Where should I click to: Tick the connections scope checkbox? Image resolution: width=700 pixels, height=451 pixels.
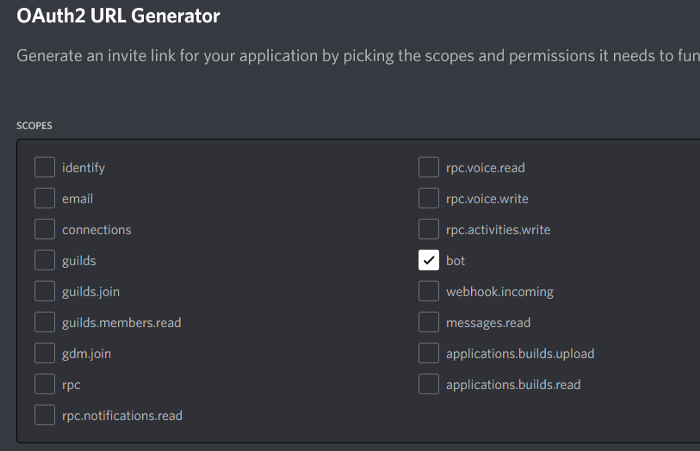coord(44,230)
